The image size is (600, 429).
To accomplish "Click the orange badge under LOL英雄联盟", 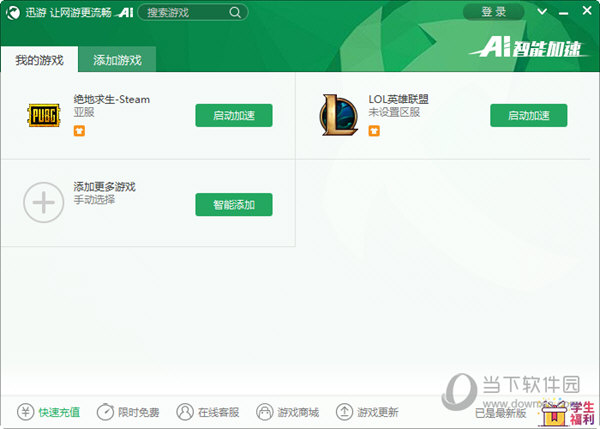I will pos(374,130).
